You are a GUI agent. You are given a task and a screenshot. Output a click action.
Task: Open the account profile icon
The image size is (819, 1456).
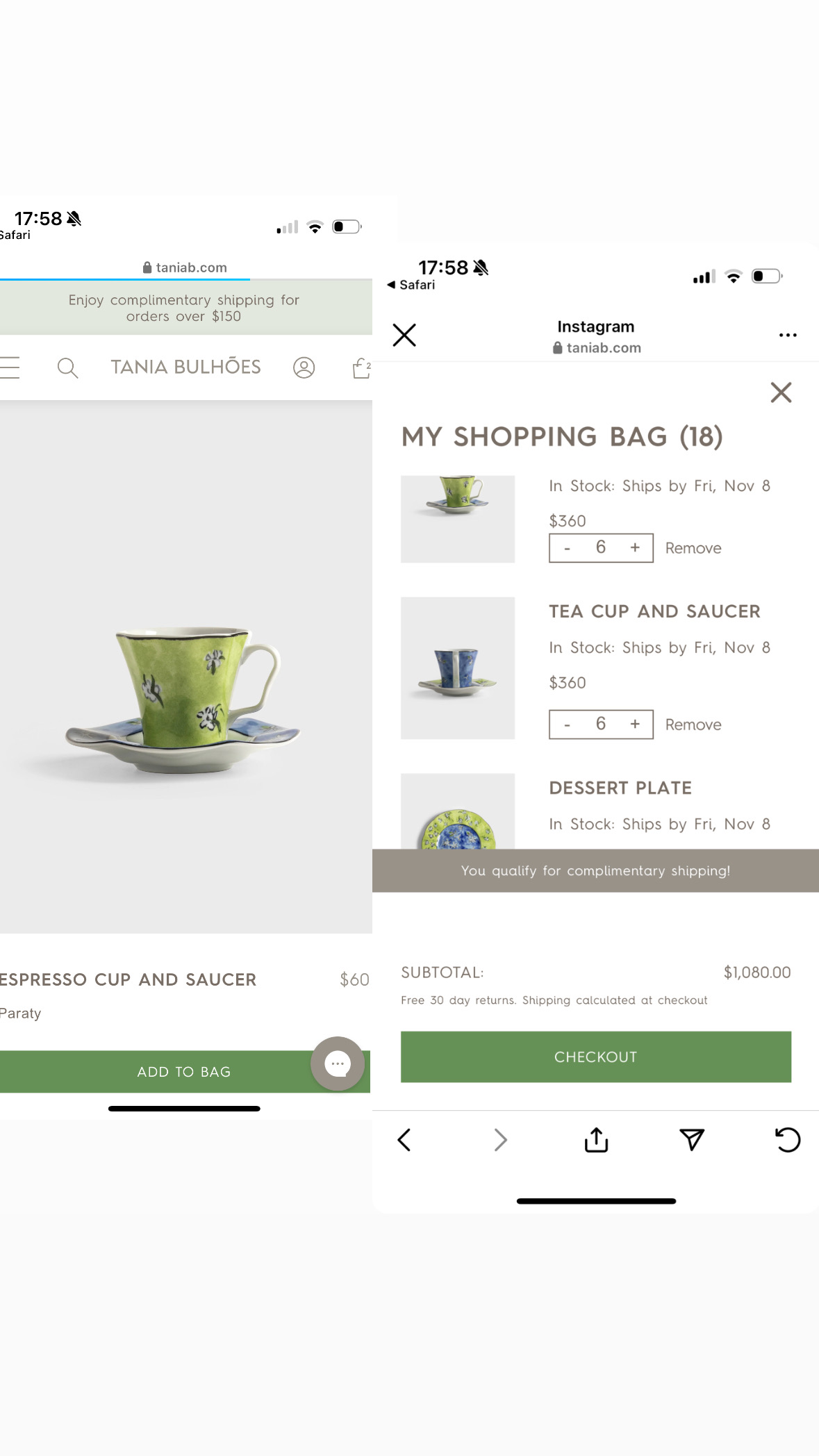pos(304,367)
